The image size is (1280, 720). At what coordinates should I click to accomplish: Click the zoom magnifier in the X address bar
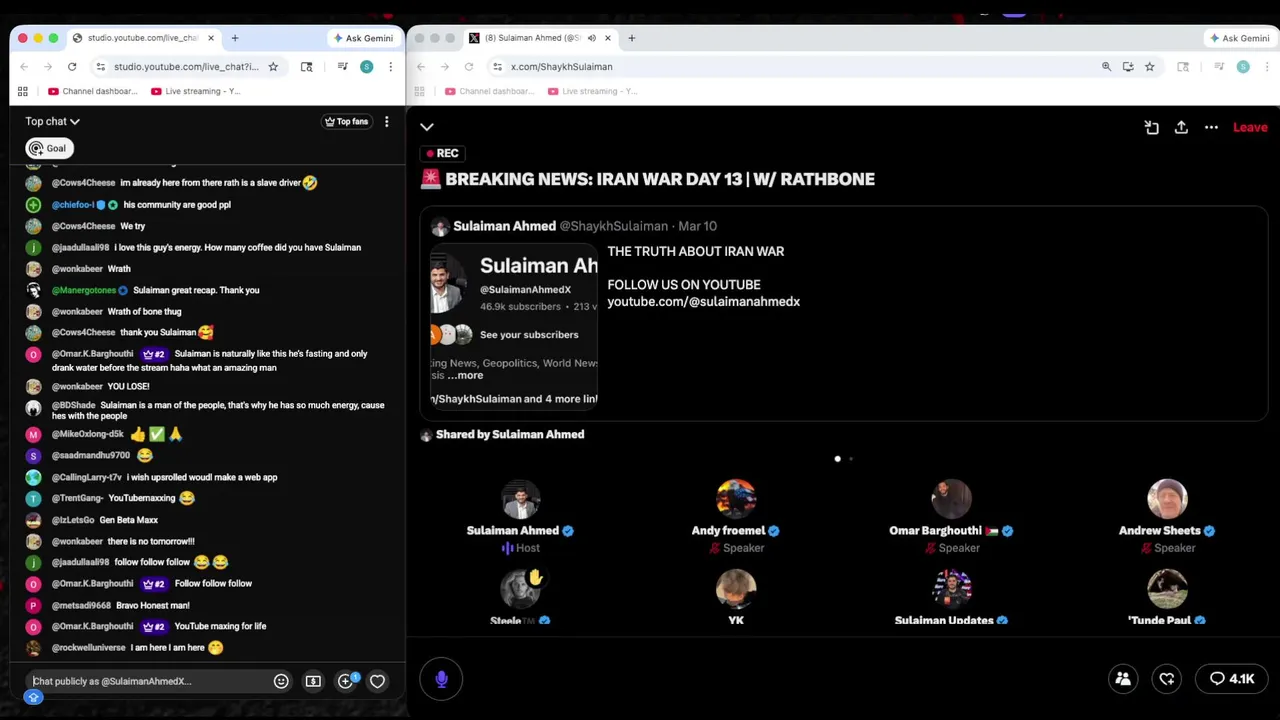click(1106, 67)
